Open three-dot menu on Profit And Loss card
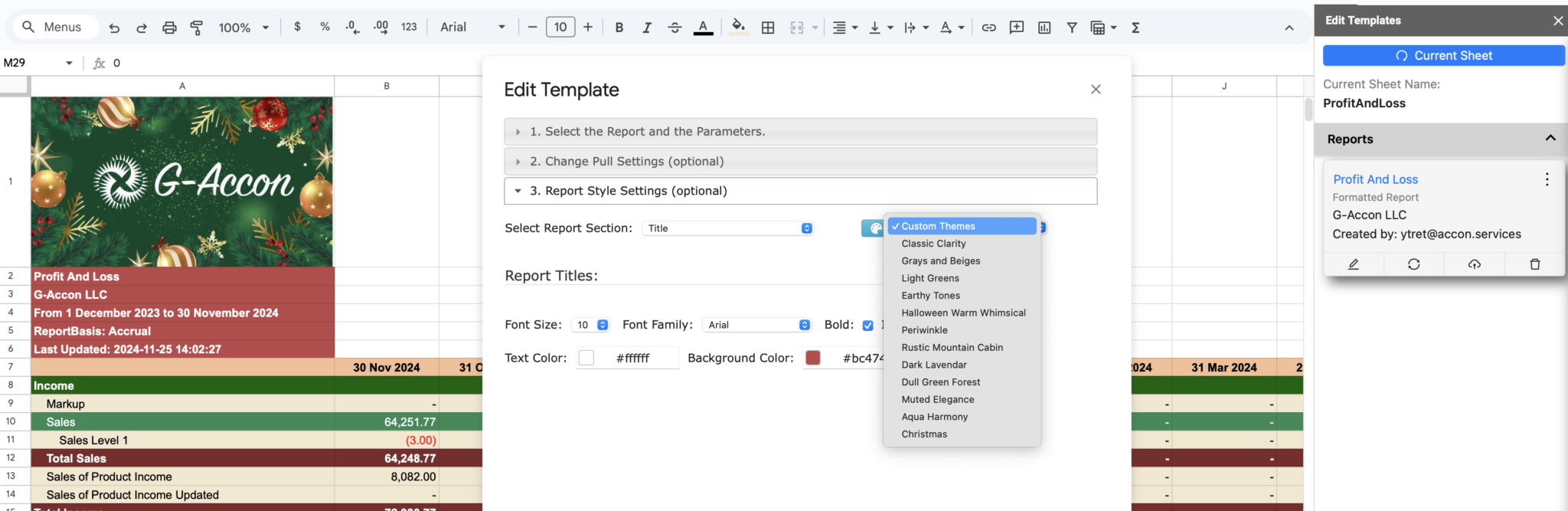This screenshot has width=1568, height=511. pyautogui.click(x=1547, y=179)
